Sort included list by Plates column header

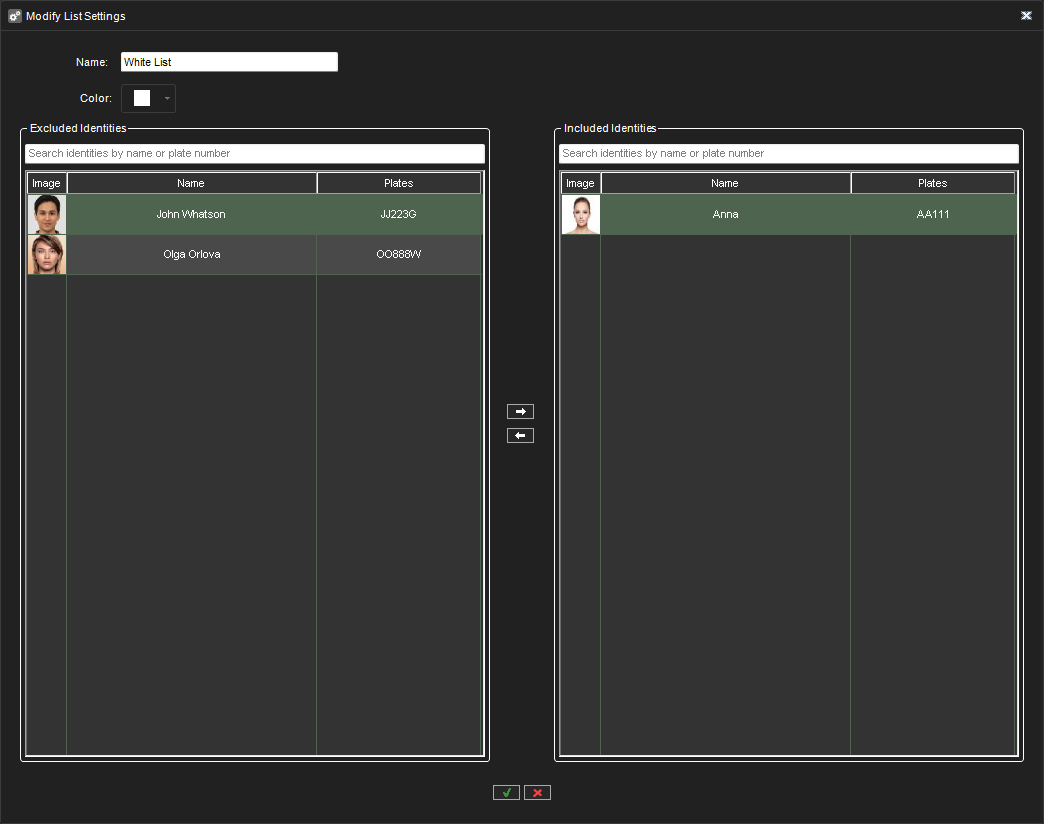tap(932, 183)
